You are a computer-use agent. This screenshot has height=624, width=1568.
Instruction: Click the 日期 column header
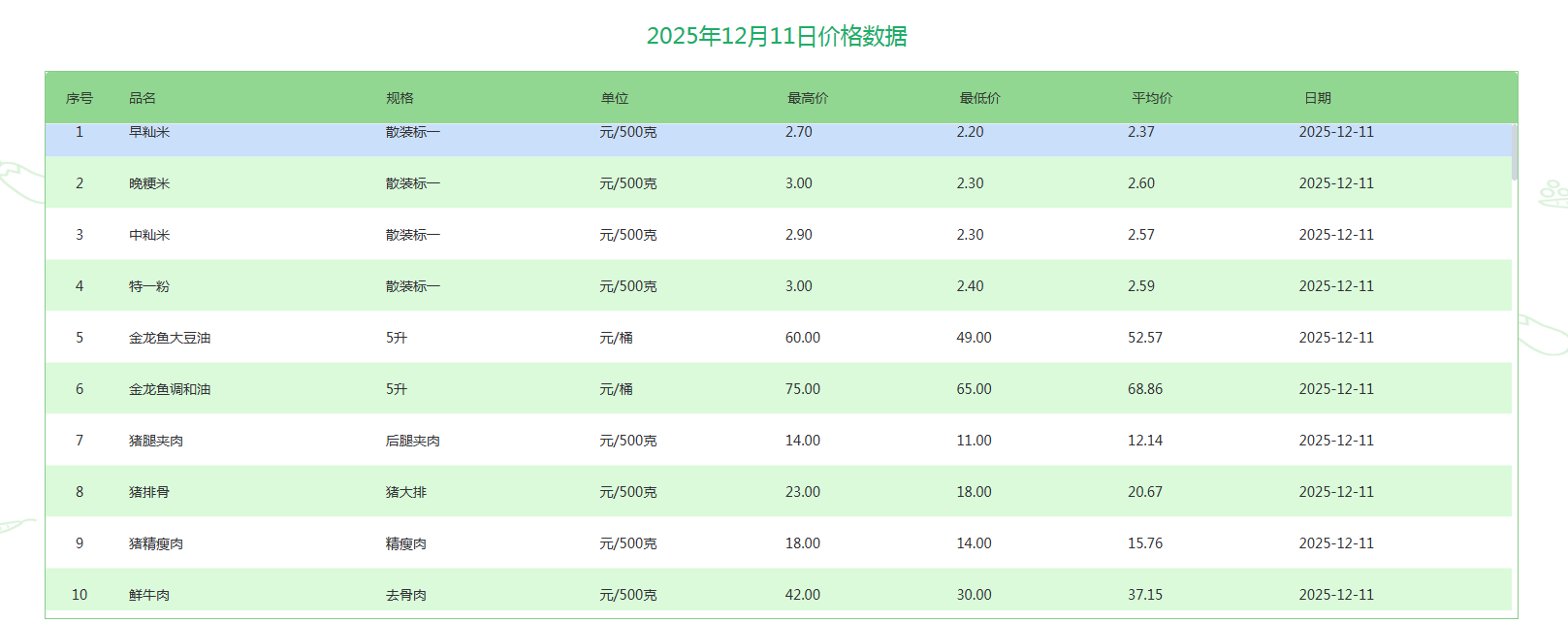pyautogui.click(x=1317, y=98)
